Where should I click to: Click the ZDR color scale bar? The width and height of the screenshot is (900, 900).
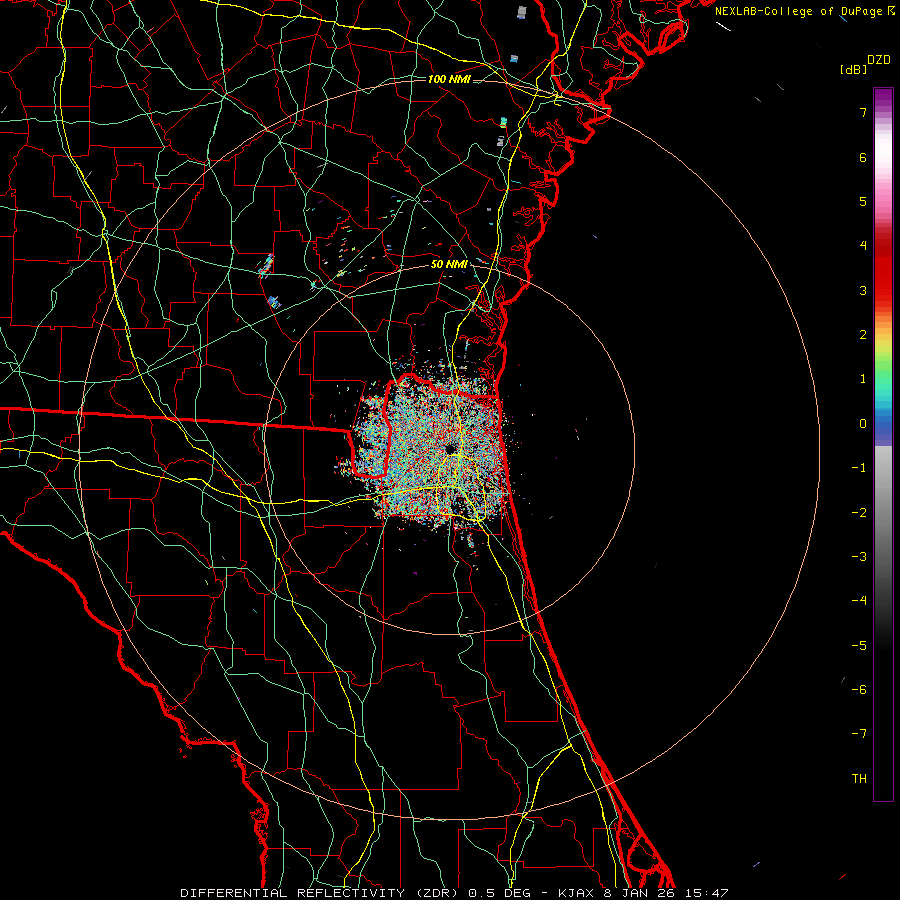(883, 444)
